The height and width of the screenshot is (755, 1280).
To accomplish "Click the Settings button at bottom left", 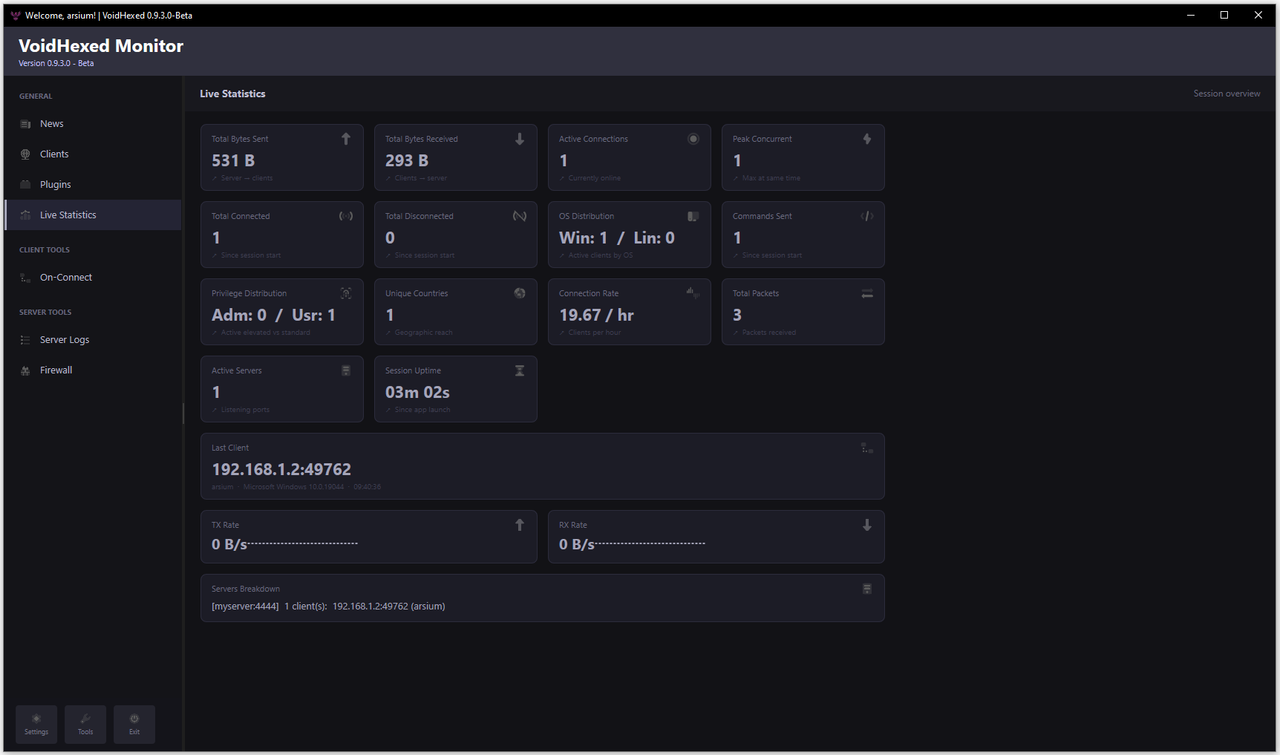I will (x=36, y=724).
